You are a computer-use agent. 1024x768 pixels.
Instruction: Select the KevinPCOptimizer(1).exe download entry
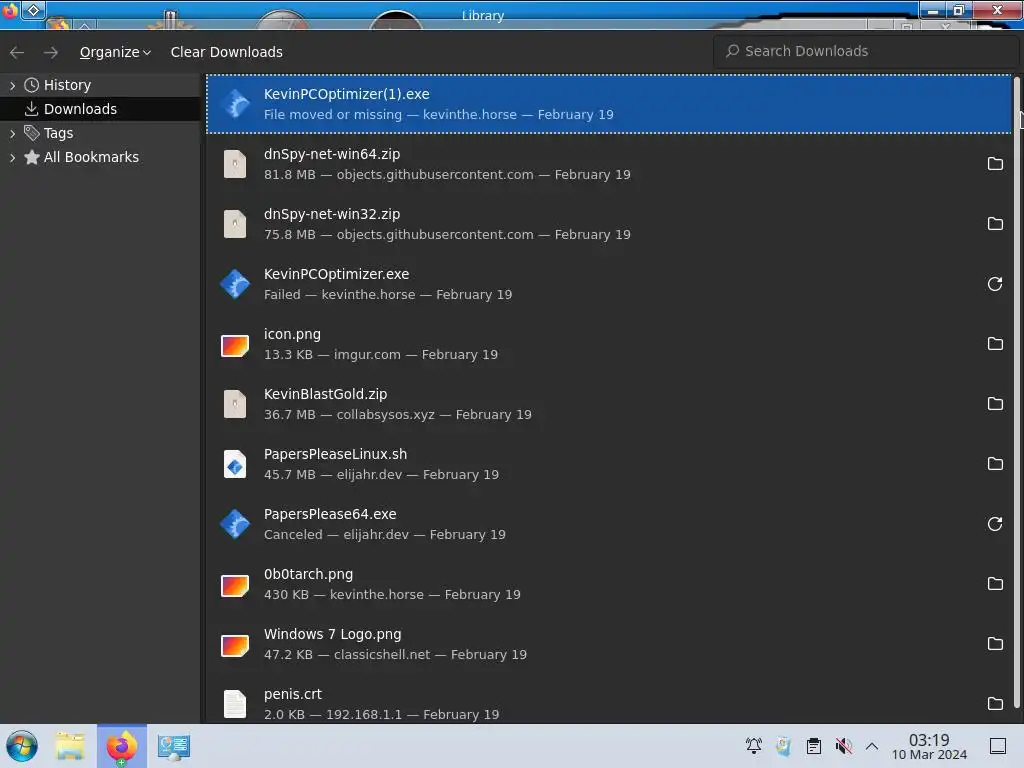point(609,104)
